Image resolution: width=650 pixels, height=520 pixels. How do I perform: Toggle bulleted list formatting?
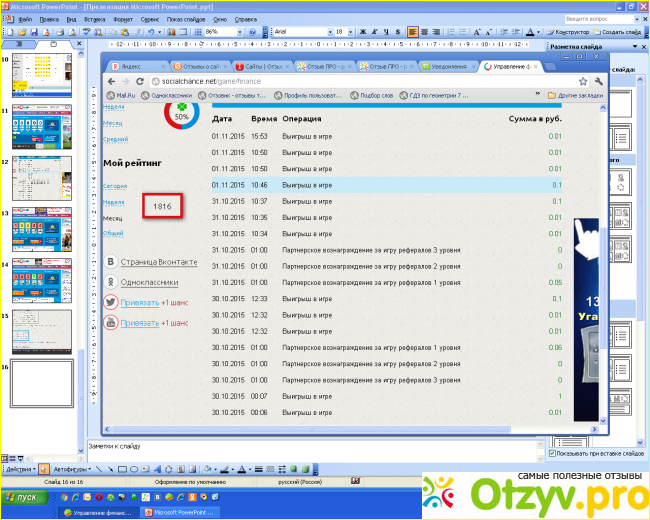463,32
